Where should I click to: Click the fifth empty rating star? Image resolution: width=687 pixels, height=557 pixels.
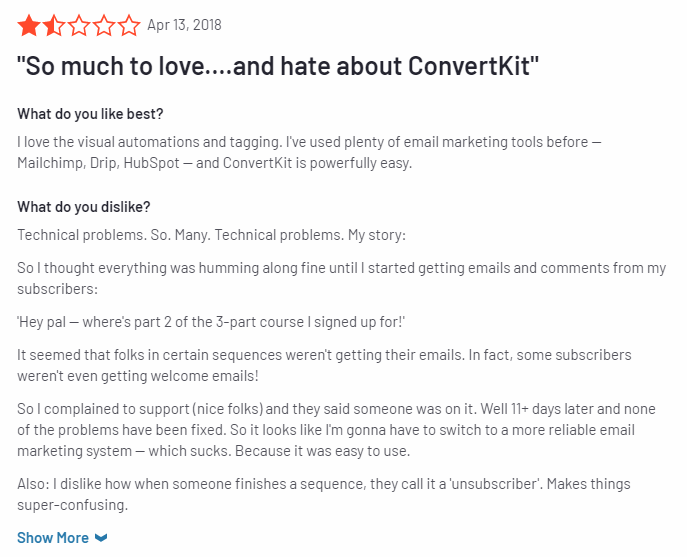pos(129,25)
